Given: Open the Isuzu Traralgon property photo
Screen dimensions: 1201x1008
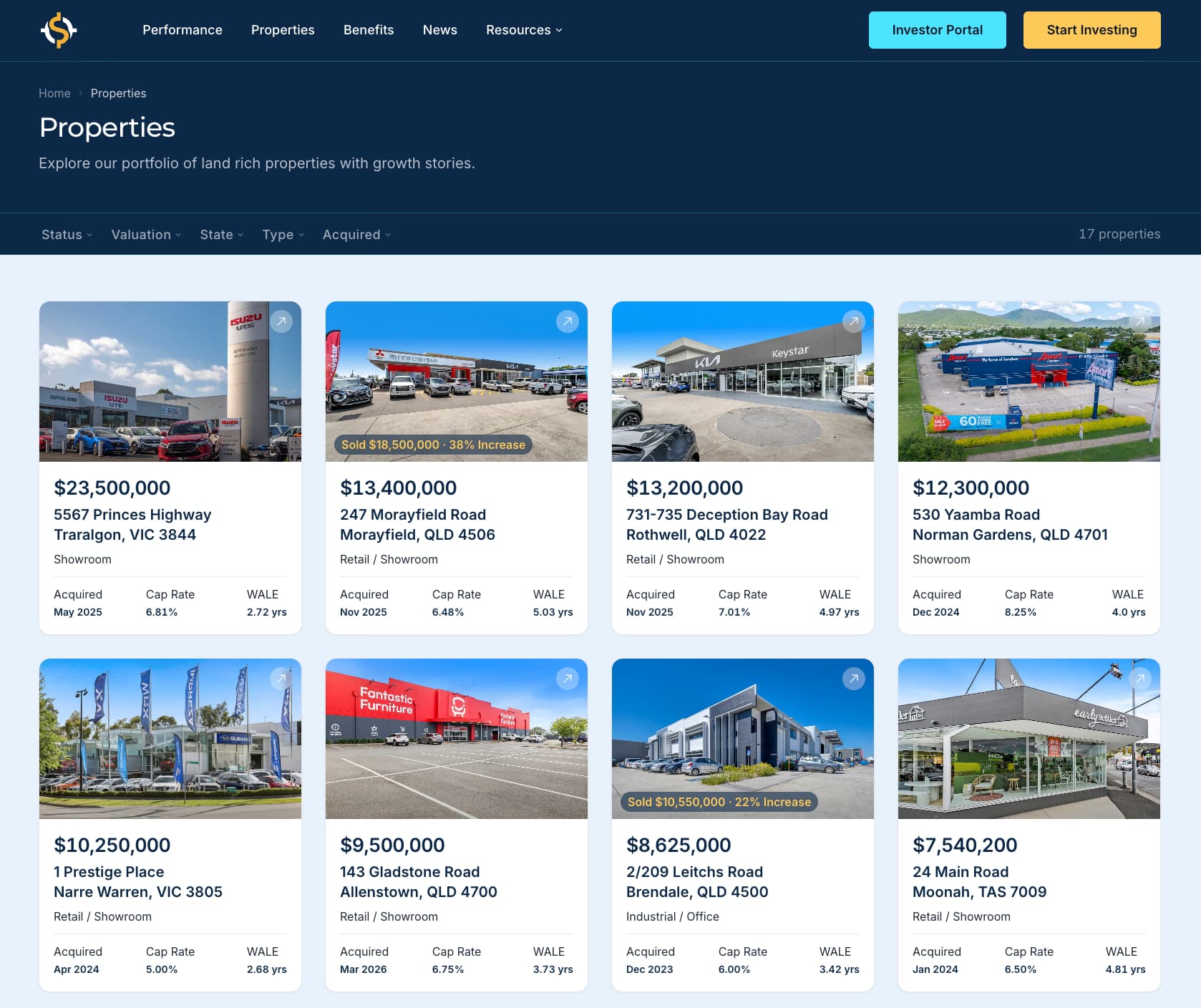Looking at the screenshot, I should tap(170, 382).
